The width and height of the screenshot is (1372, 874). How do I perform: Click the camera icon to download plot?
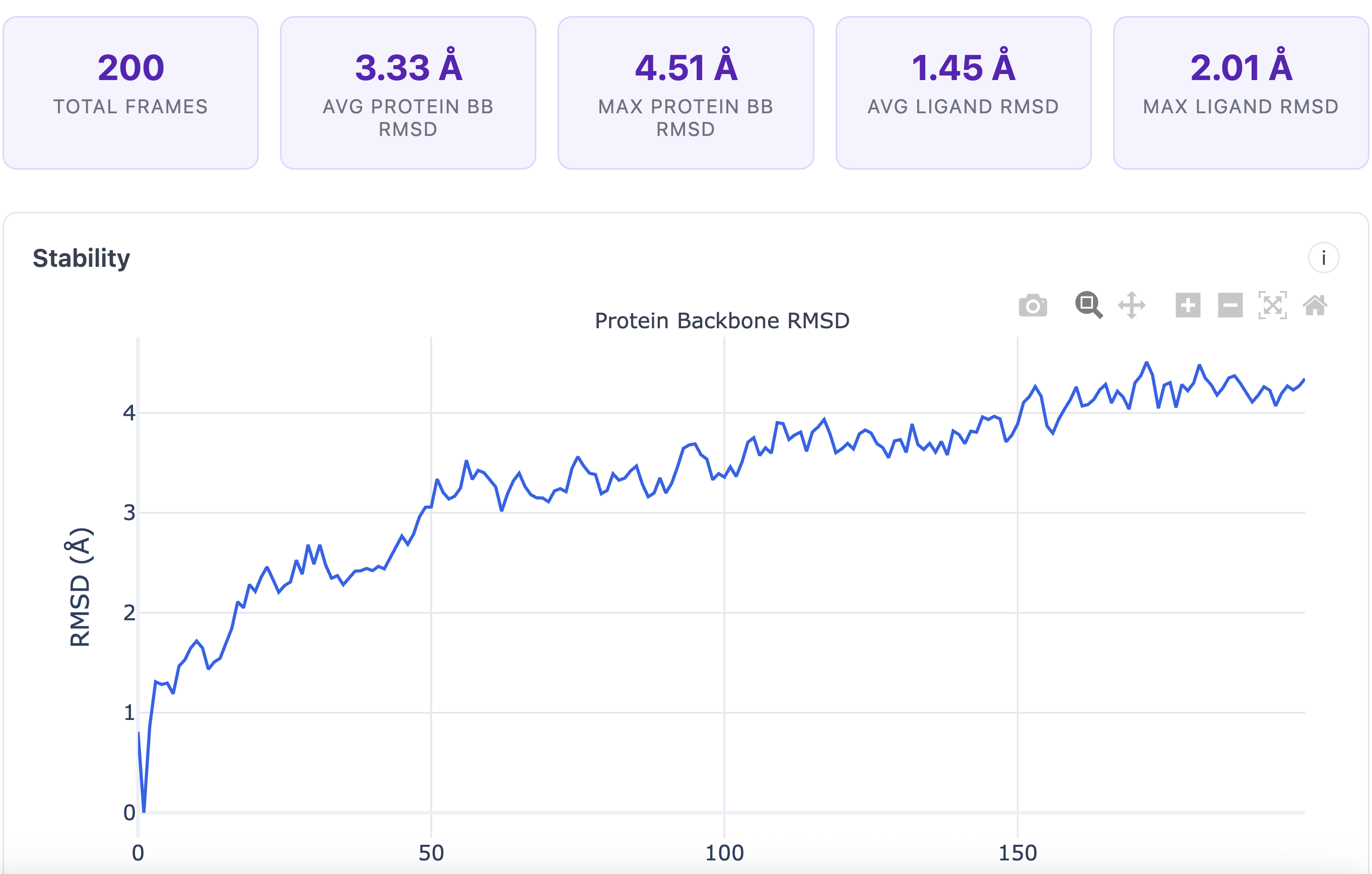coord(1033,306)
